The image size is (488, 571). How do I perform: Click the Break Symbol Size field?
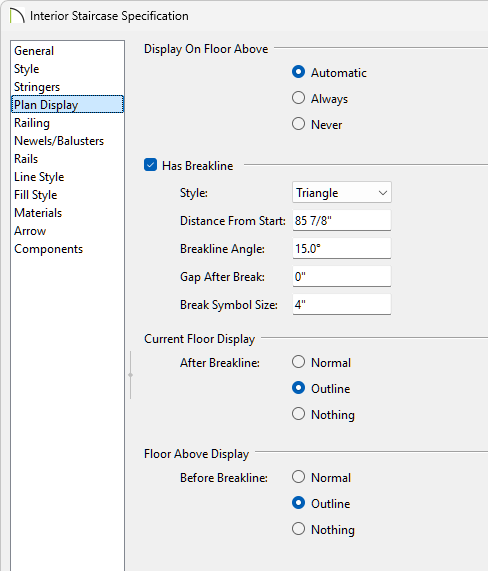pos(342,304)
